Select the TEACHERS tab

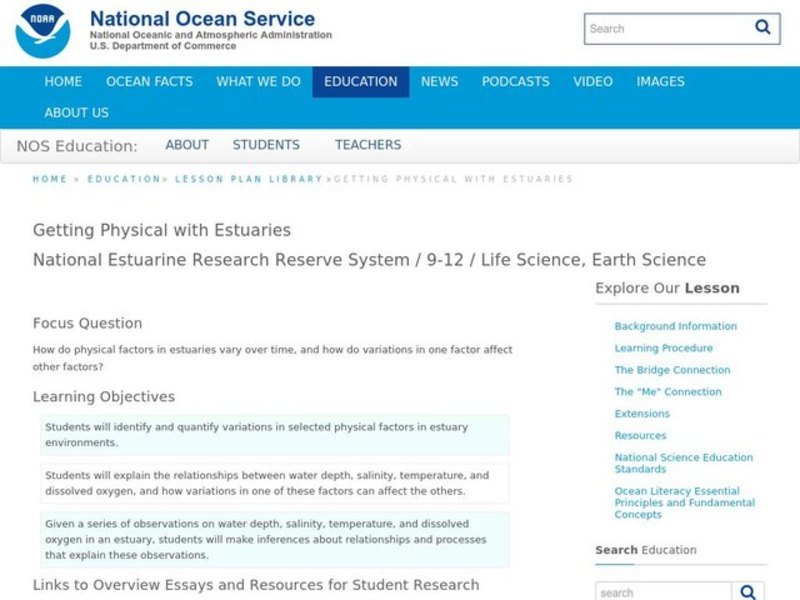coord(368,144)
